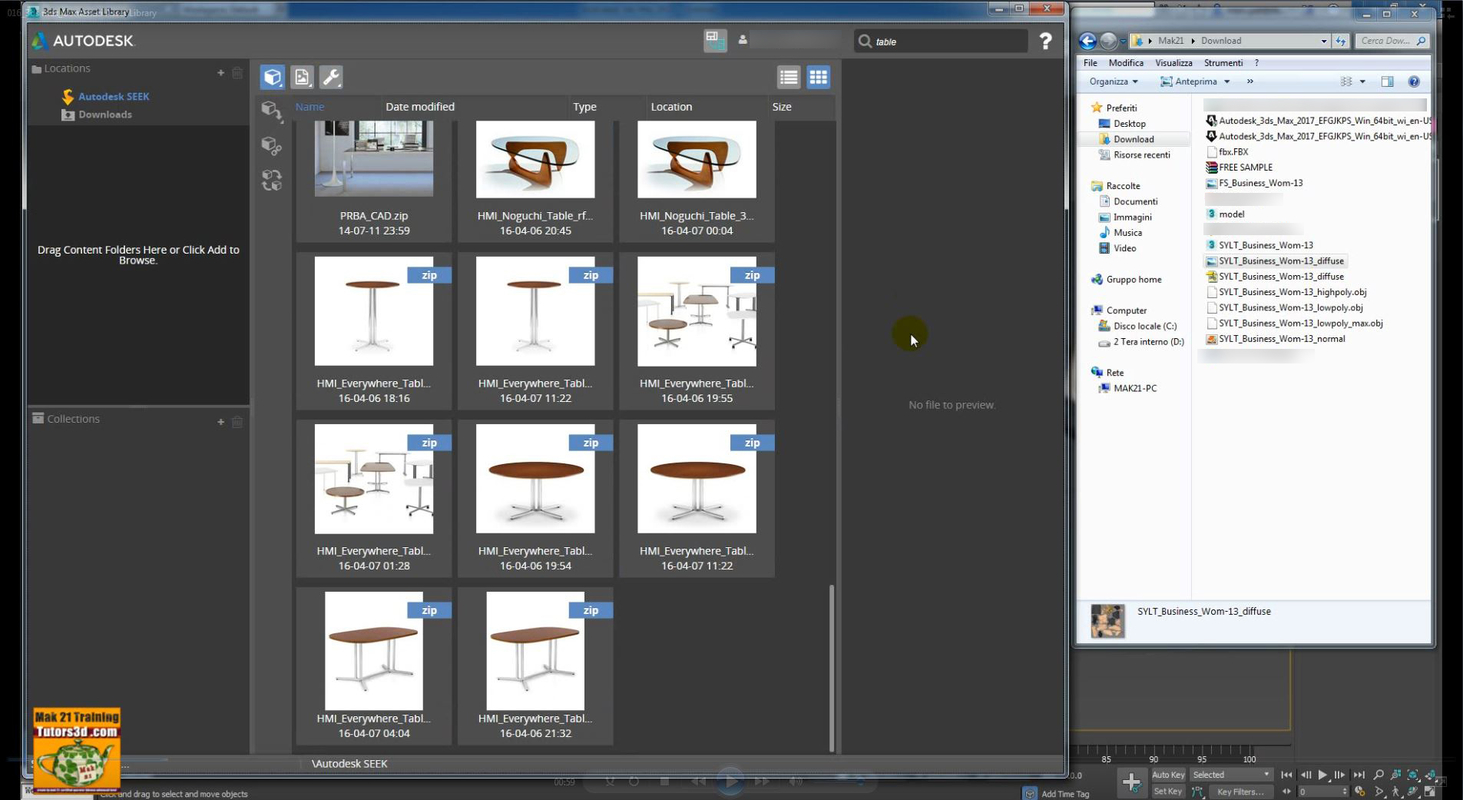1463x800 pixels.
Task: Enable Set Key mode
Action: click(1168, 791)
